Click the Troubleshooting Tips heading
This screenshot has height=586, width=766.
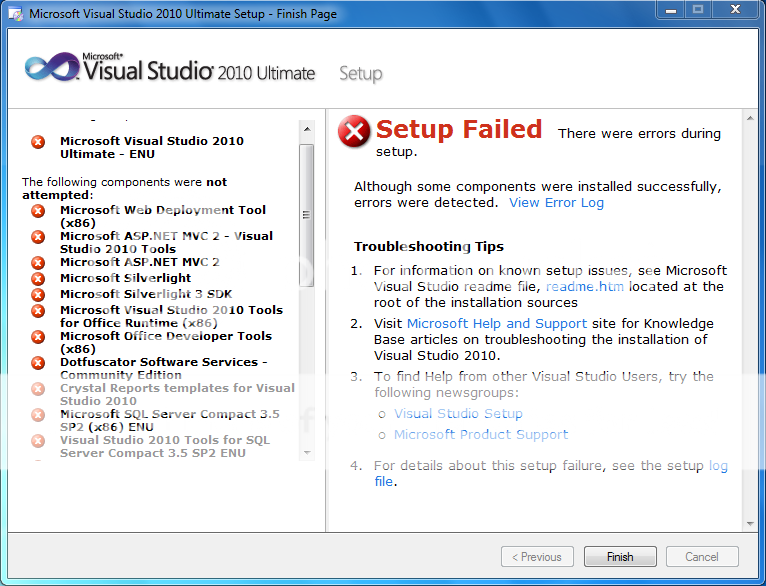429,247
